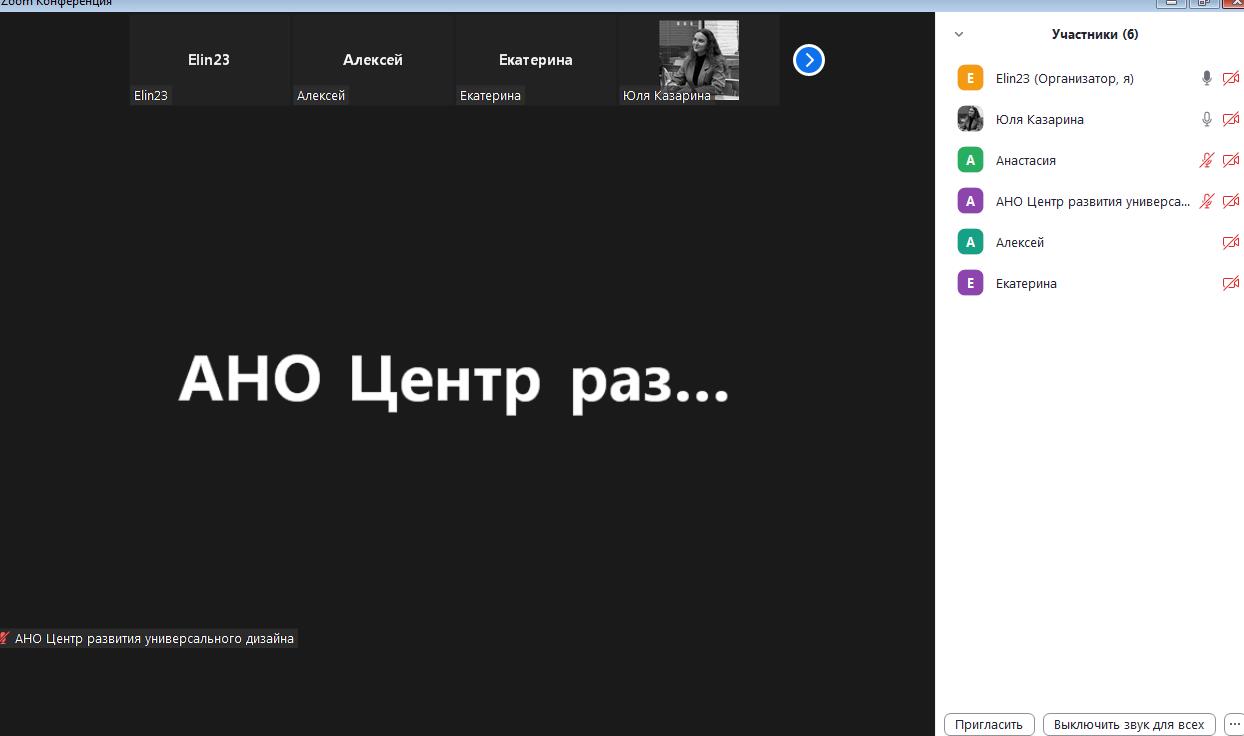Show next page of video thumbnails

coord(808,60)
